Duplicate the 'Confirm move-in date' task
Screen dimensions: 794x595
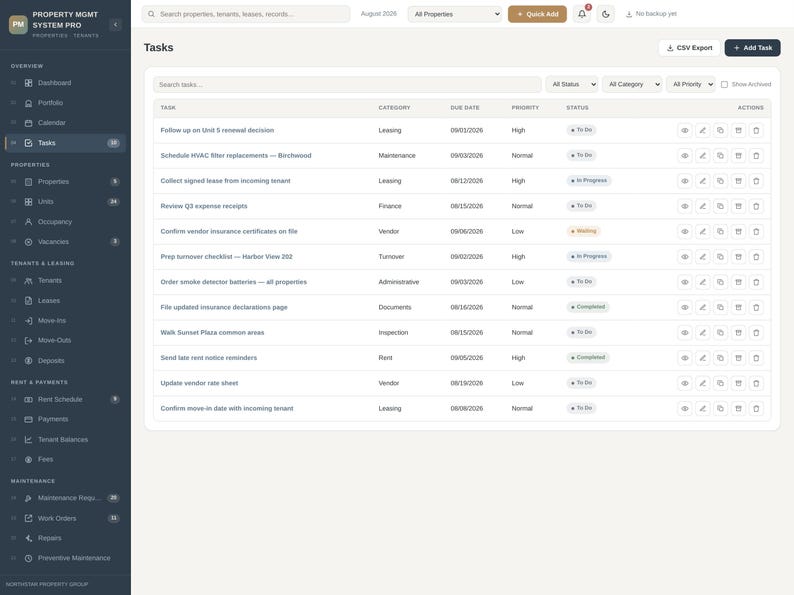click(720, 409)
